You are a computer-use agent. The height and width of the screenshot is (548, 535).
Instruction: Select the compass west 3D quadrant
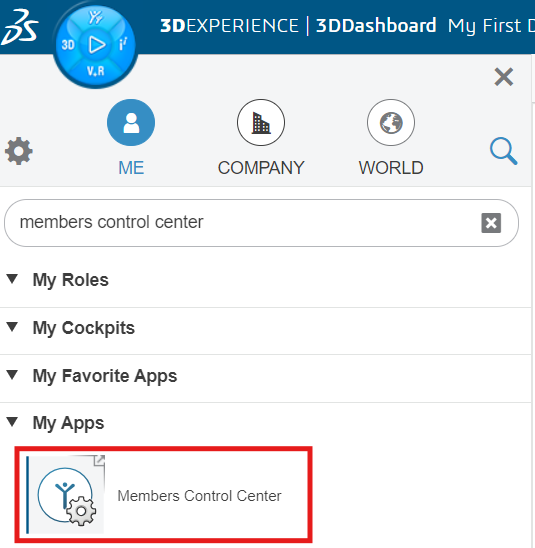click(68, 45)
